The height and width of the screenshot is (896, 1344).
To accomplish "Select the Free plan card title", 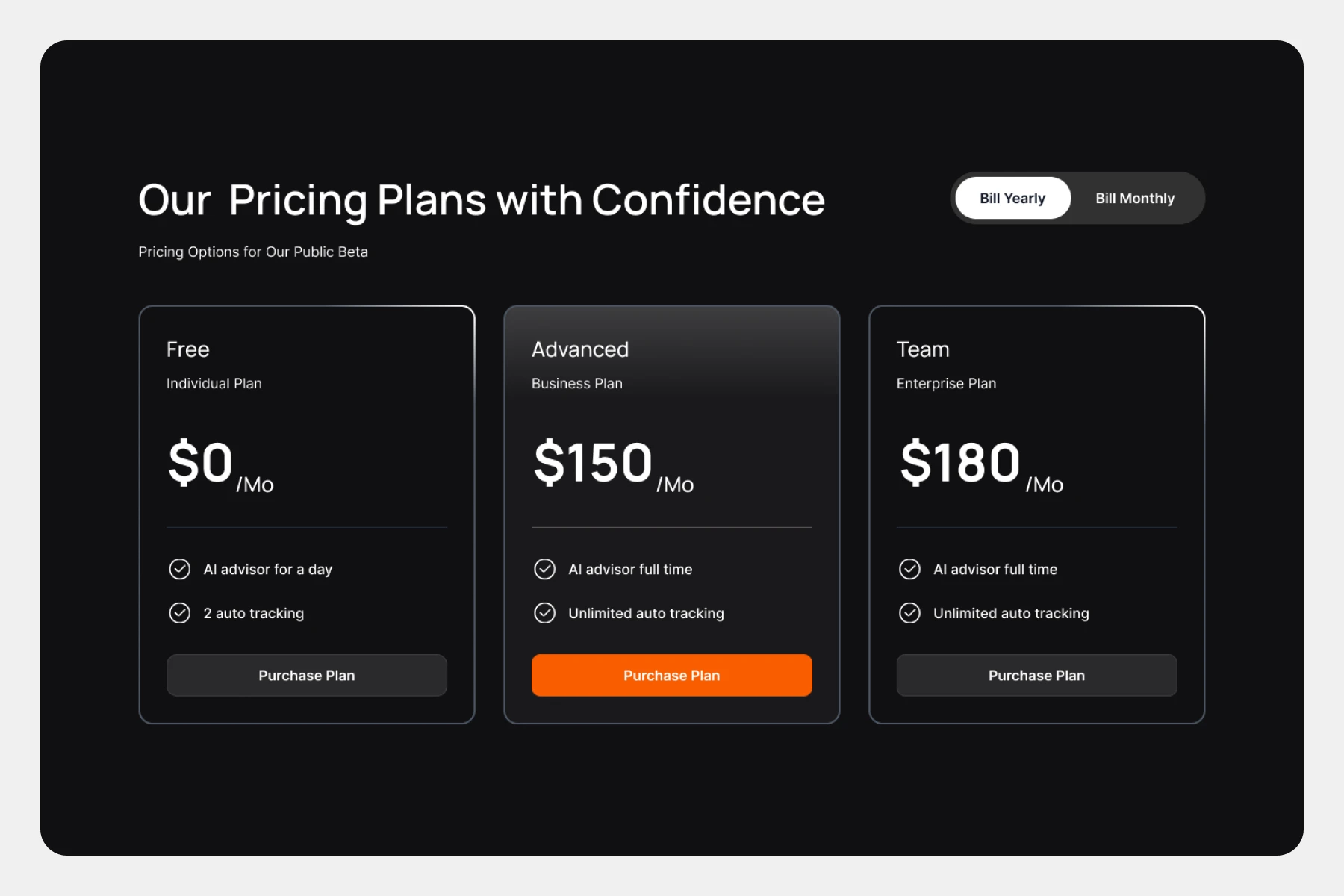I will (188, 349).
